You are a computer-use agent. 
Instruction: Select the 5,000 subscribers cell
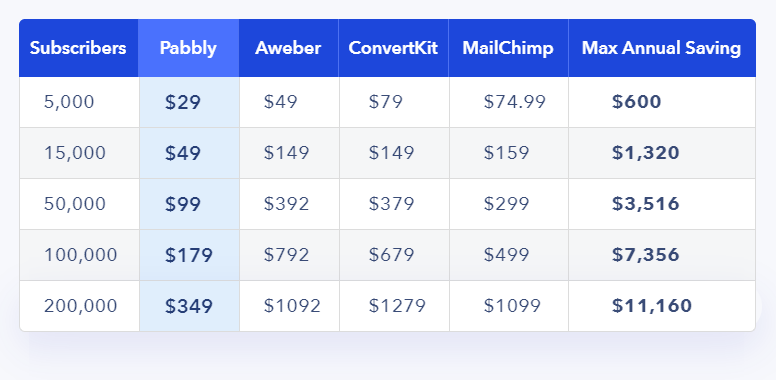point(69,102)
